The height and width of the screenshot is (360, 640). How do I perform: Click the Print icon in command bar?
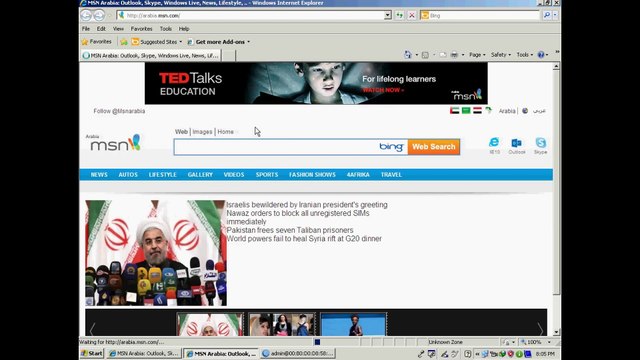[454, 55]
